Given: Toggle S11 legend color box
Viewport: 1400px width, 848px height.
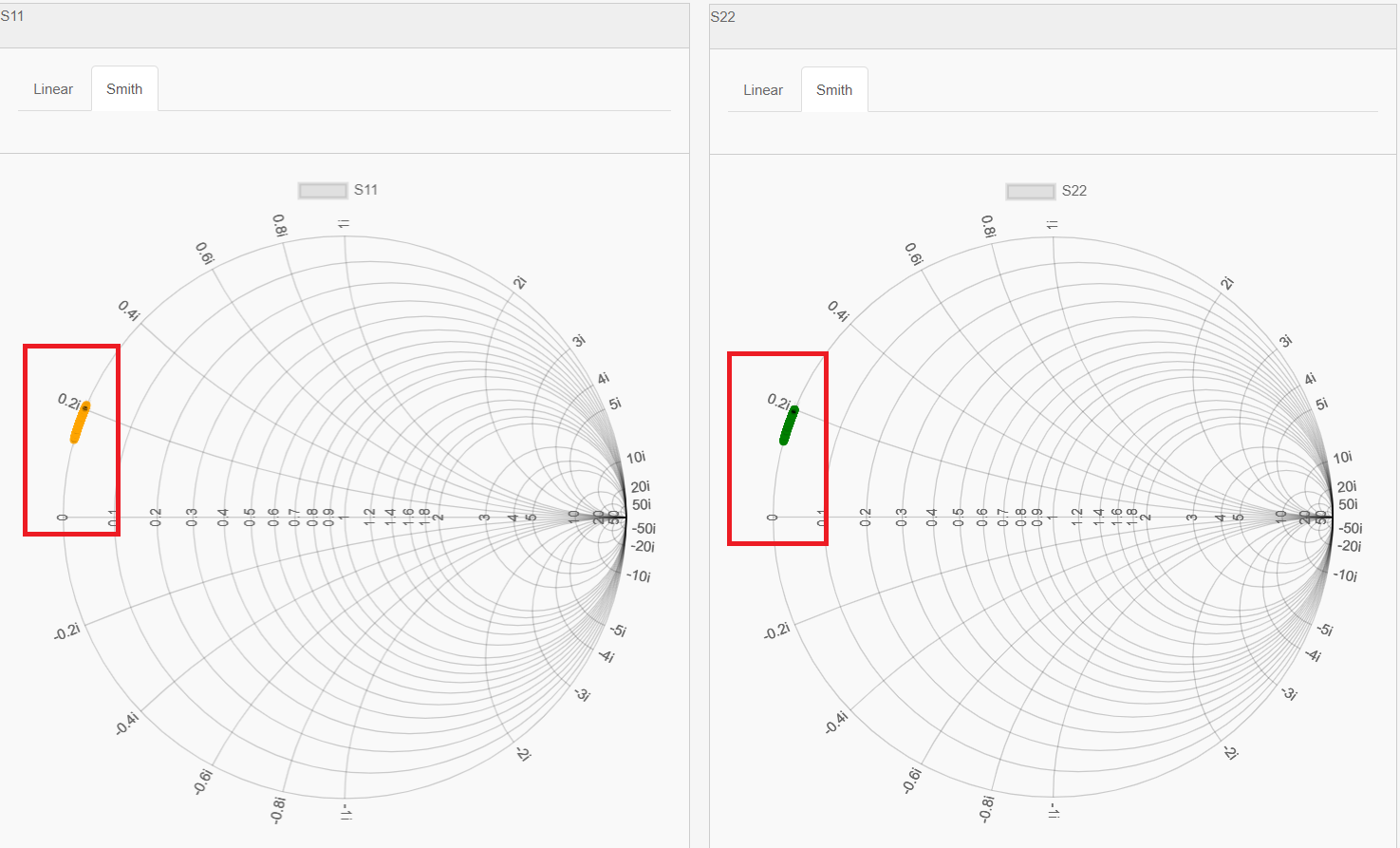Looking at the screenshot, I should (323, 190).
